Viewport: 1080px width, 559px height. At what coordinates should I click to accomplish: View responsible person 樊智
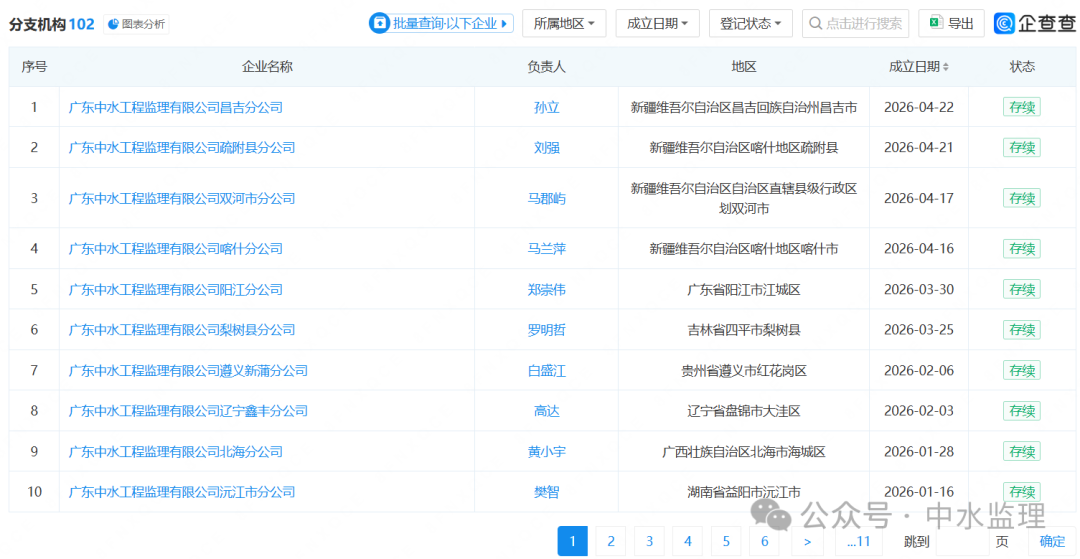(x=546, y=492)
